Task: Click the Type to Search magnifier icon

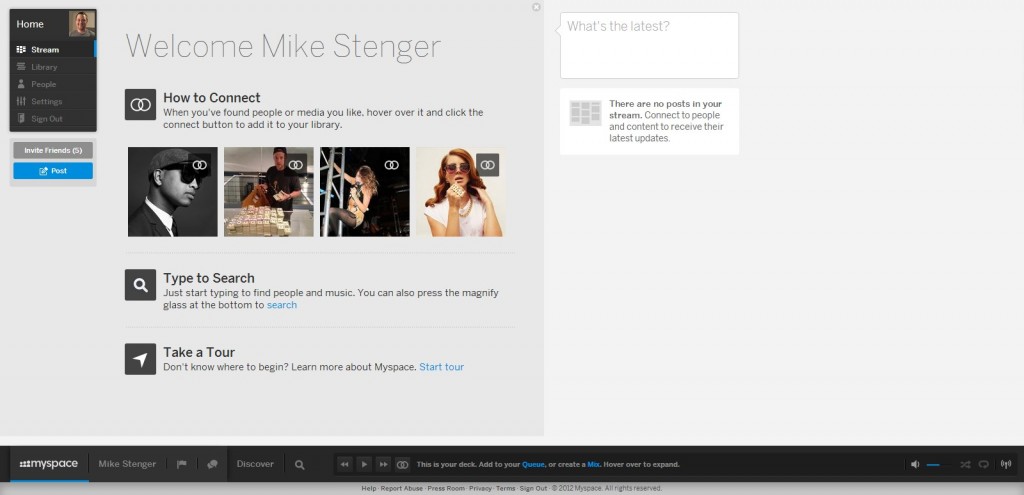Action: pos(140,285)
